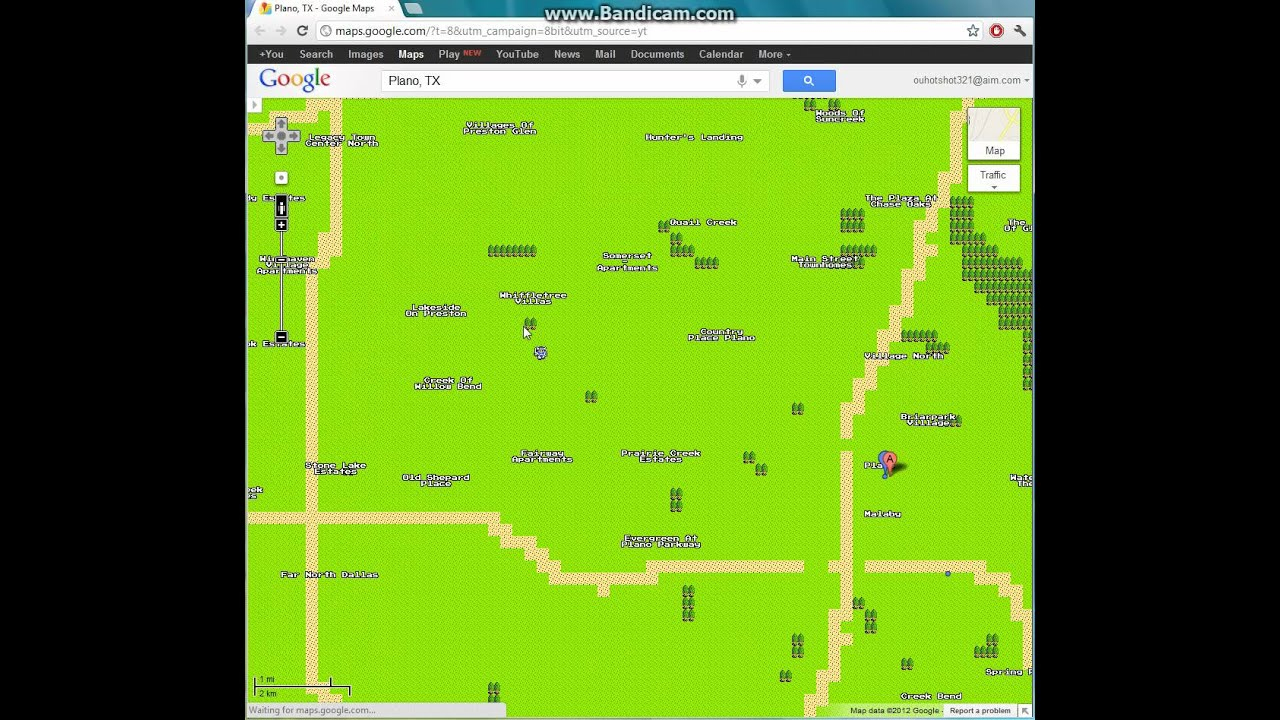Screen dimensions: 1280x720
Task: Open YouTube from the Google bar
Action: pyautogui.click(x=517, y=54)
